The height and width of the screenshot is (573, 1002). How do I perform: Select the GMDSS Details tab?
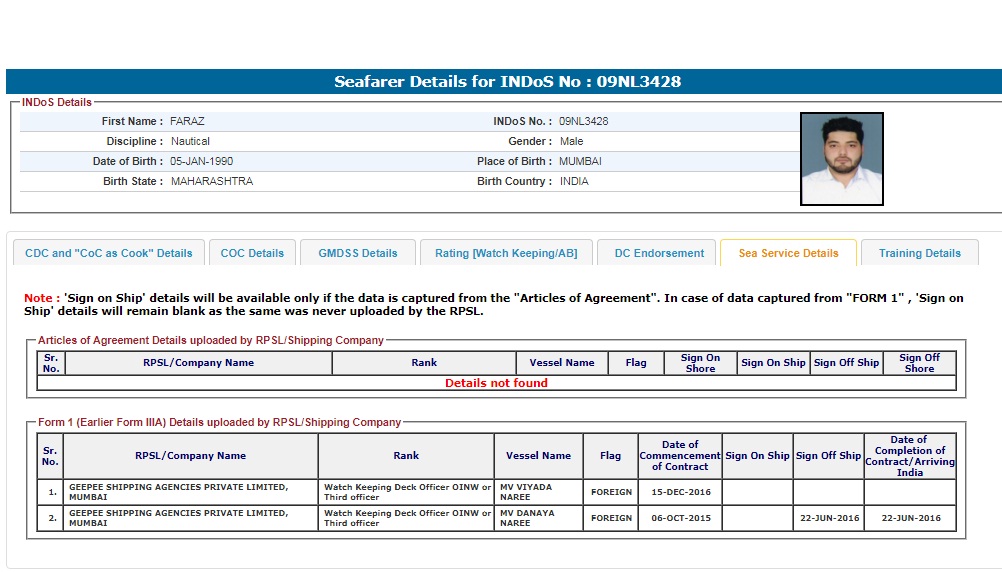(x=358, y=253)
